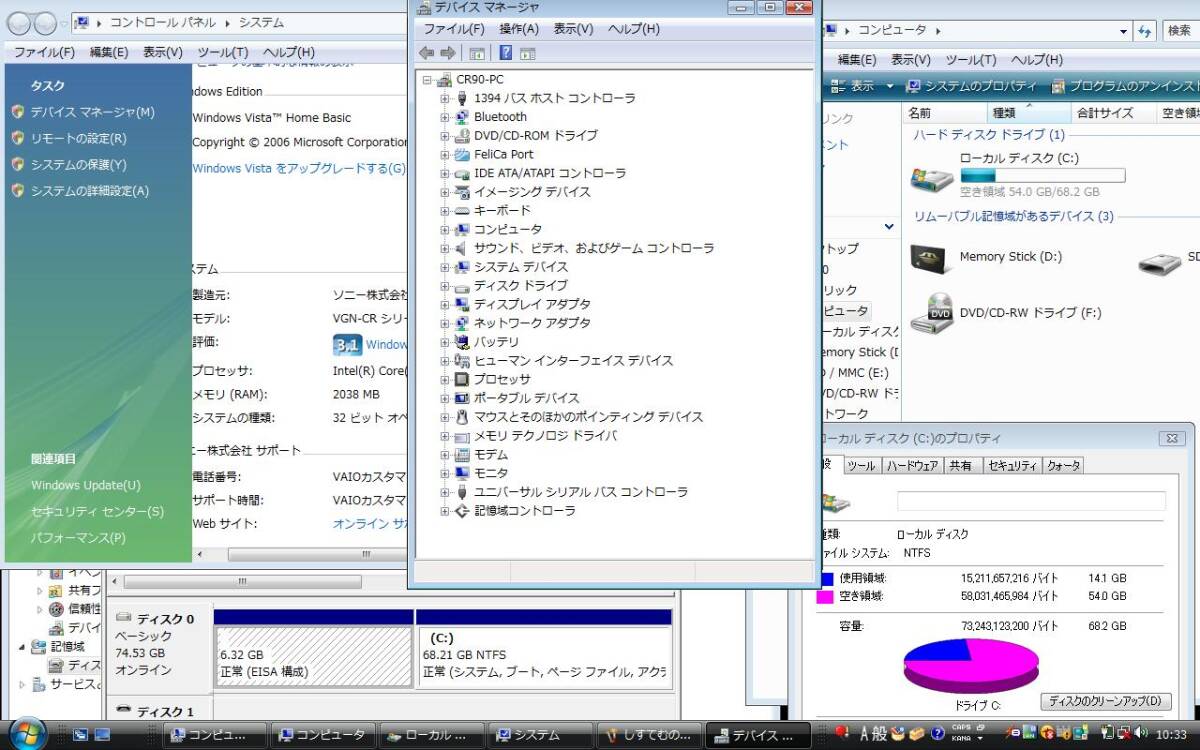1200x750 pixels.
Task: Expand the 記憶域コントローラ node
Action: pyautogui.click(x=445, y=511)
